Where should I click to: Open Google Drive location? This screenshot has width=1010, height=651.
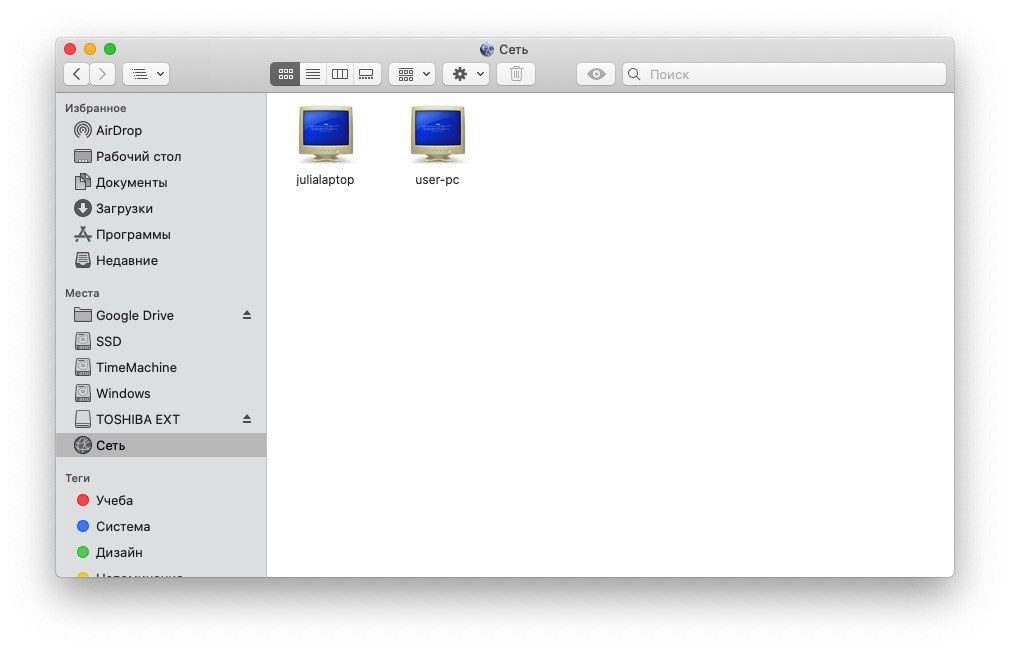tap(161, 316)
